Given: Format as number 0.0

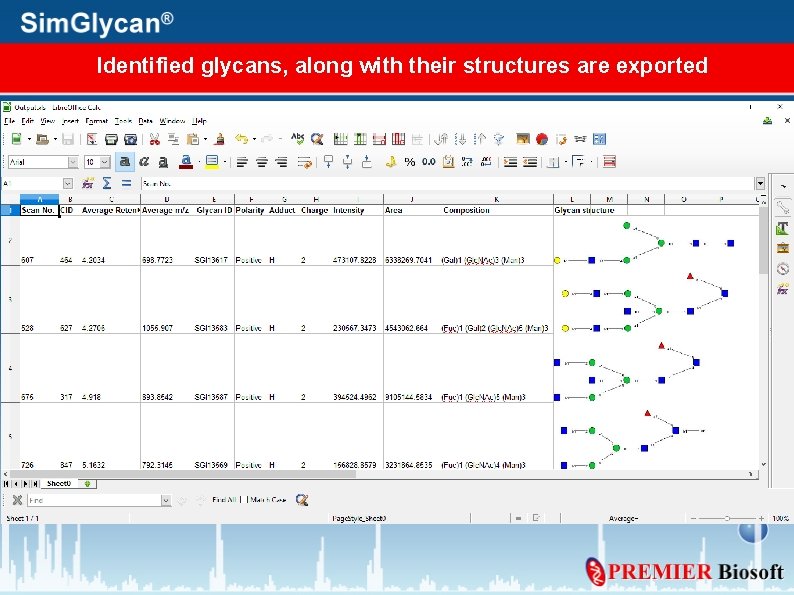Looking at the screenshot, I should click(x=429, y=162).
